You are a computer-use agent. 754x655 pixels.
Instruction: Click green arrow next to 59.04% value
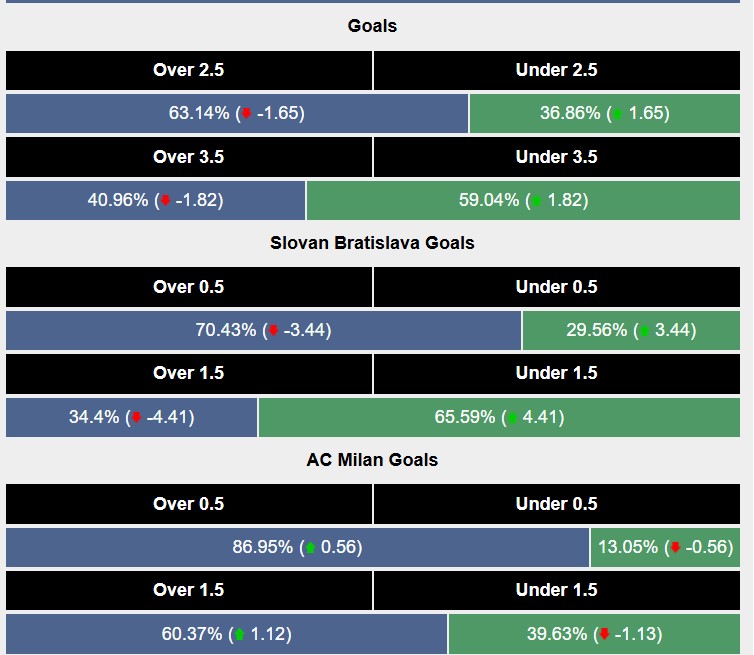tap(536, 201)
